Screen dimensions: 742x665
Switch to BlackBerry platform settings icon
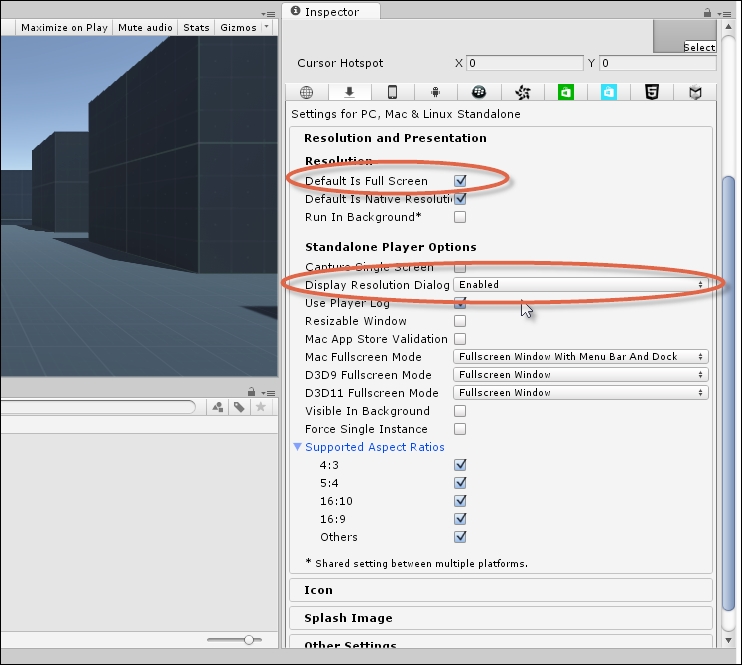click(x=479, y=92)
